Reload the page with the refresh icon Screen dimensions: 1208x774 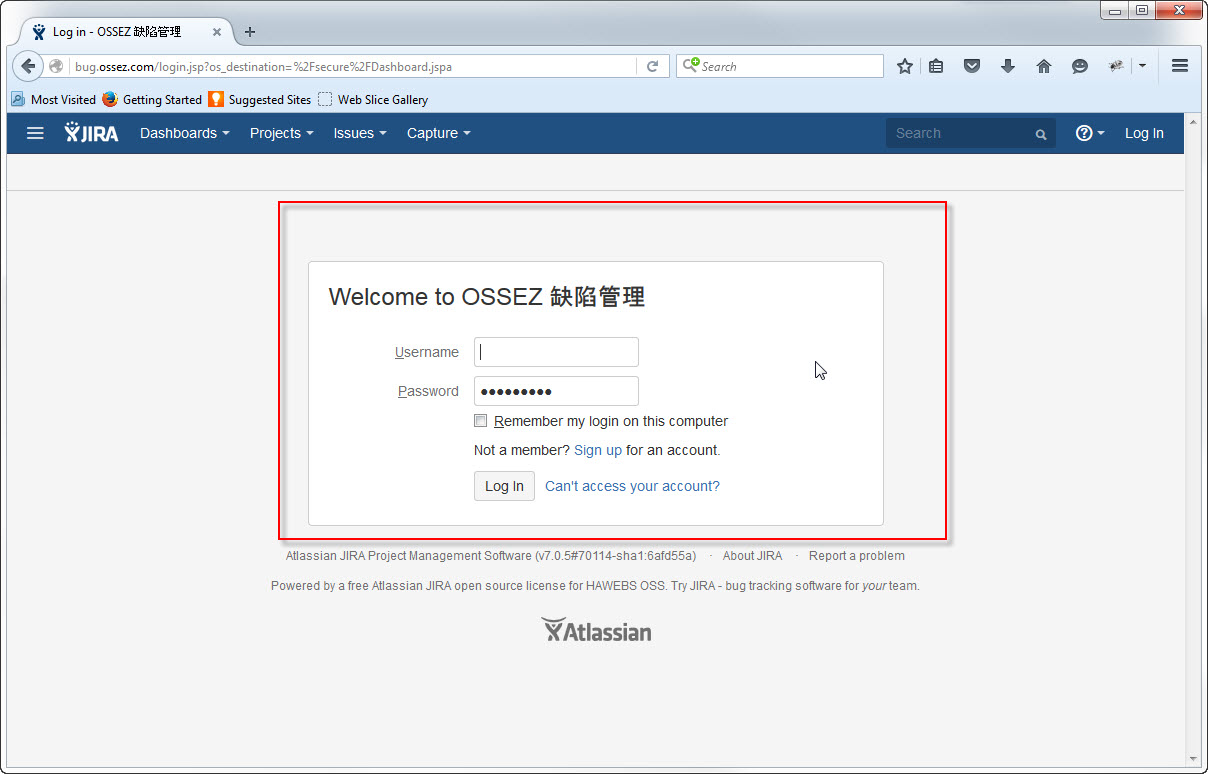click(652, 66)
